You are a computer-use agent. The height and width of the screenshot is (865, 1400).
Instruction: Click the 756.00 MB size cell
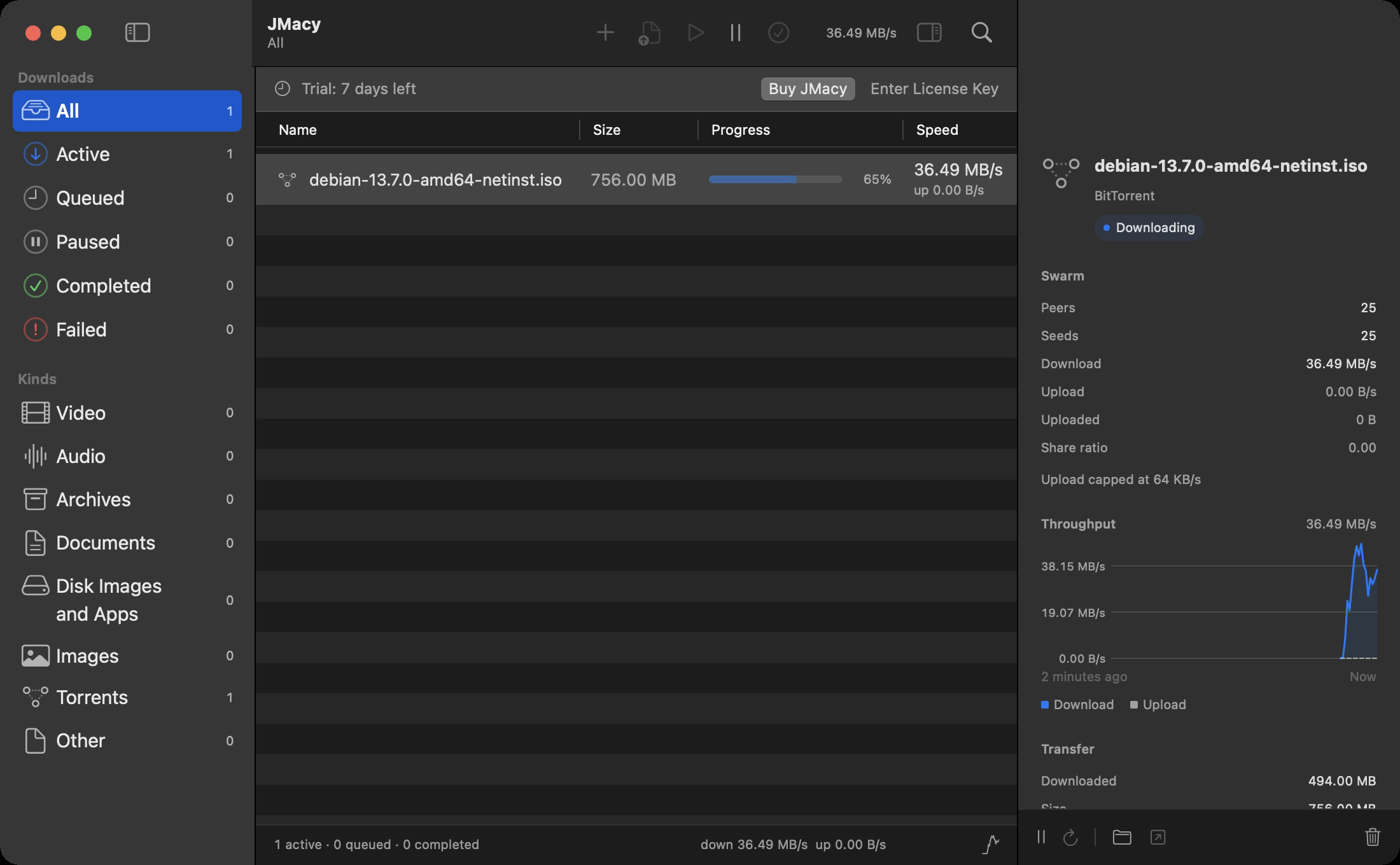coord(633,180)
